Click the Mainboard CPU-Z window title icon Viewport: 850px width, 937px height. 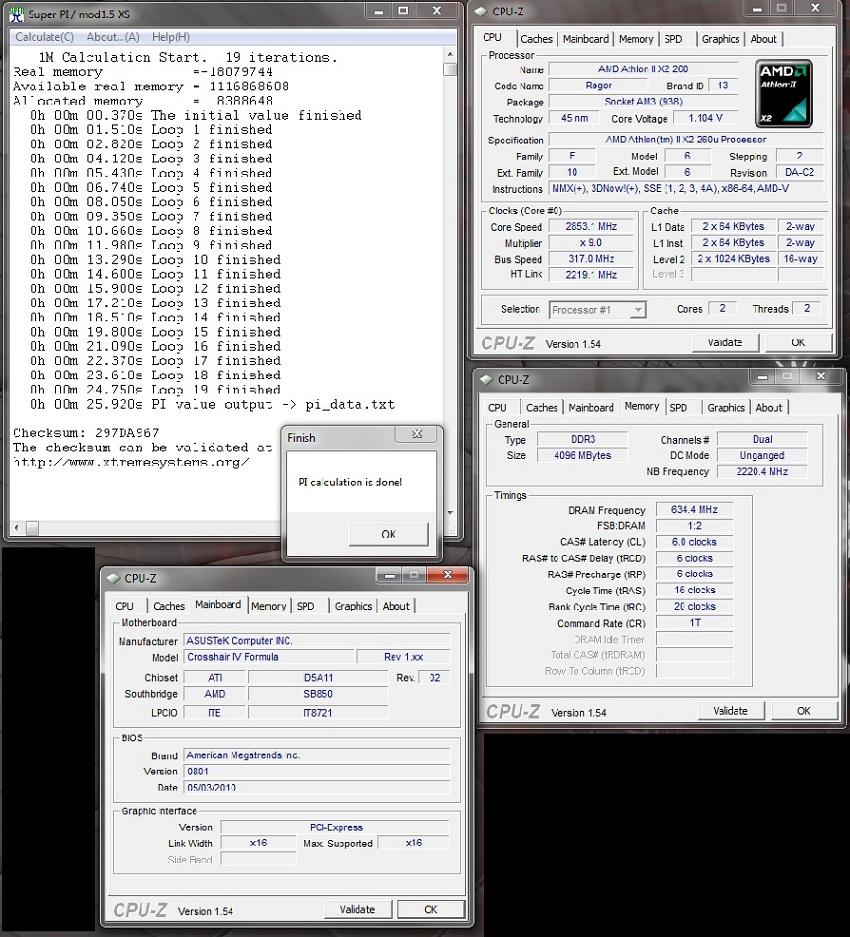tap(112, 578)
